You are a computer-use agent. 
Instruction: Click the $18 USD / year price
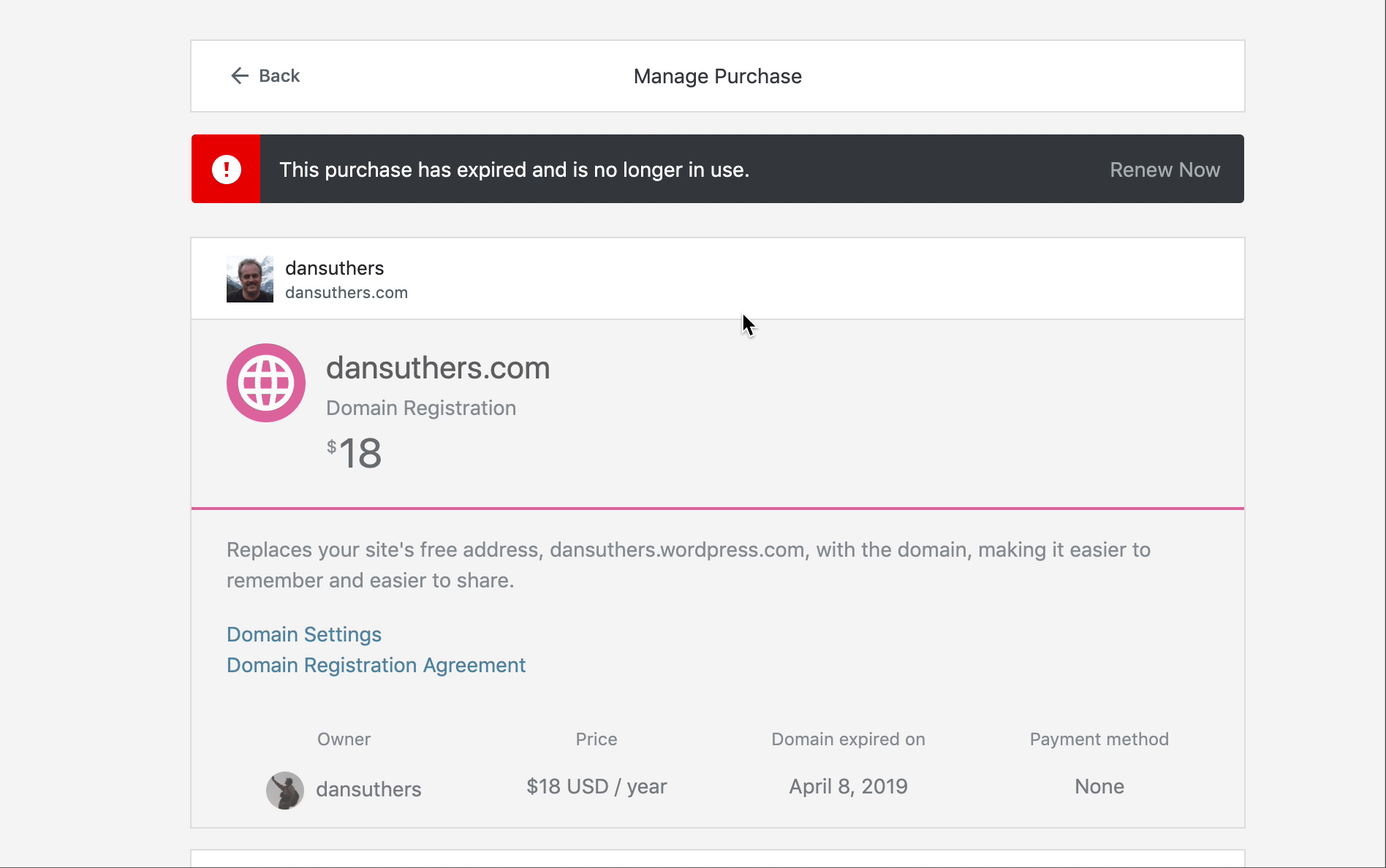coord(596,786)
